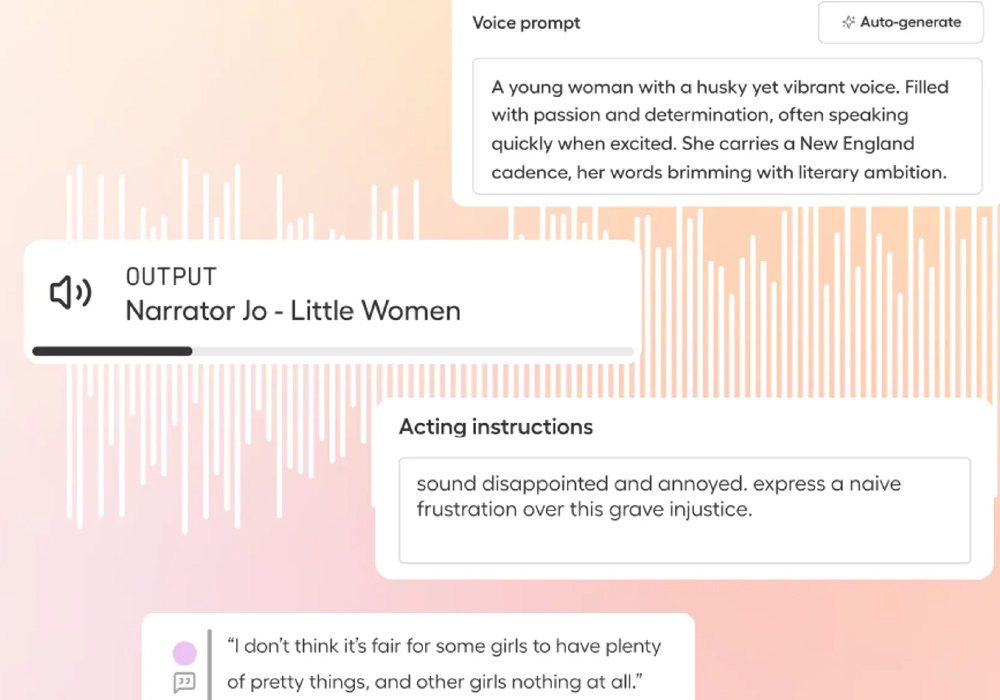Click the quote bubble icon

pos(184,683)
